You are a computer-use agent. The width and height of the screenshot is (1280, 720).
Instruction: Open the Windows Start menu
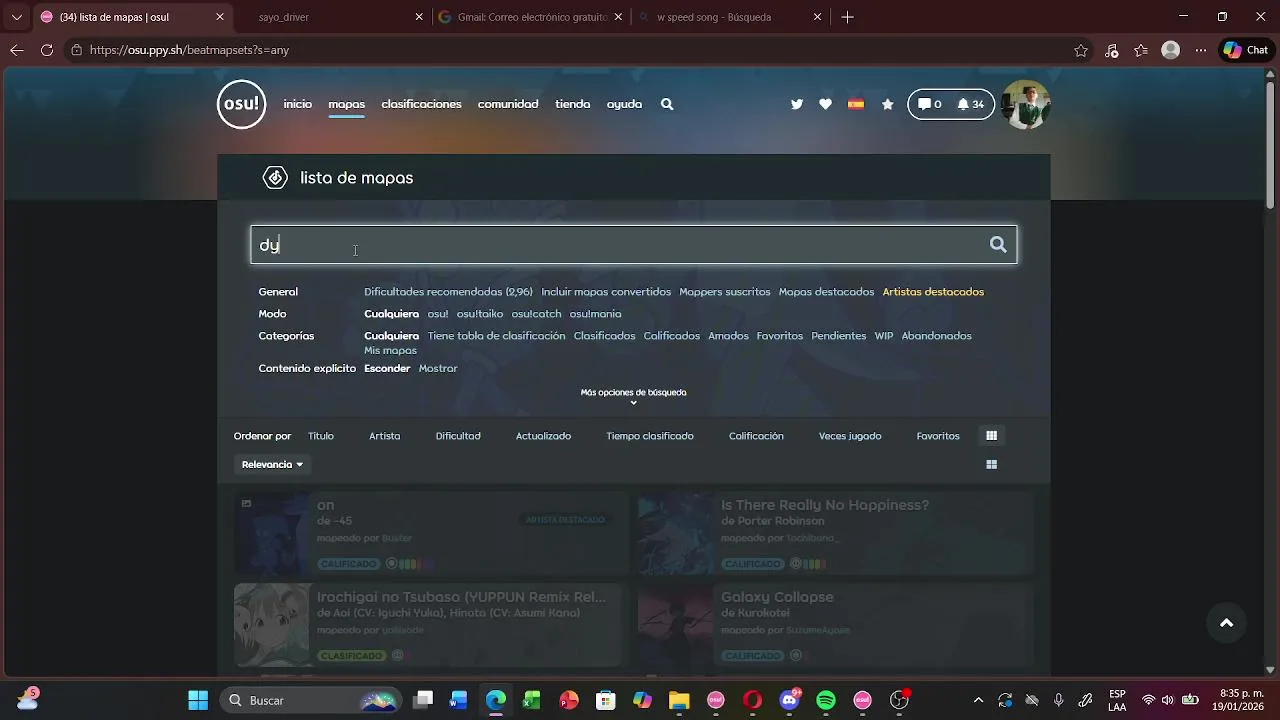tap(198, 700)
